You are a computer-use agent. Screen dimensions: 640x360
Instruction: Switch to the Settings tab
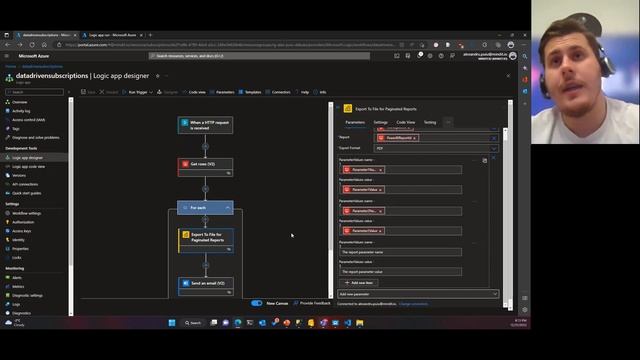[380, 122]
